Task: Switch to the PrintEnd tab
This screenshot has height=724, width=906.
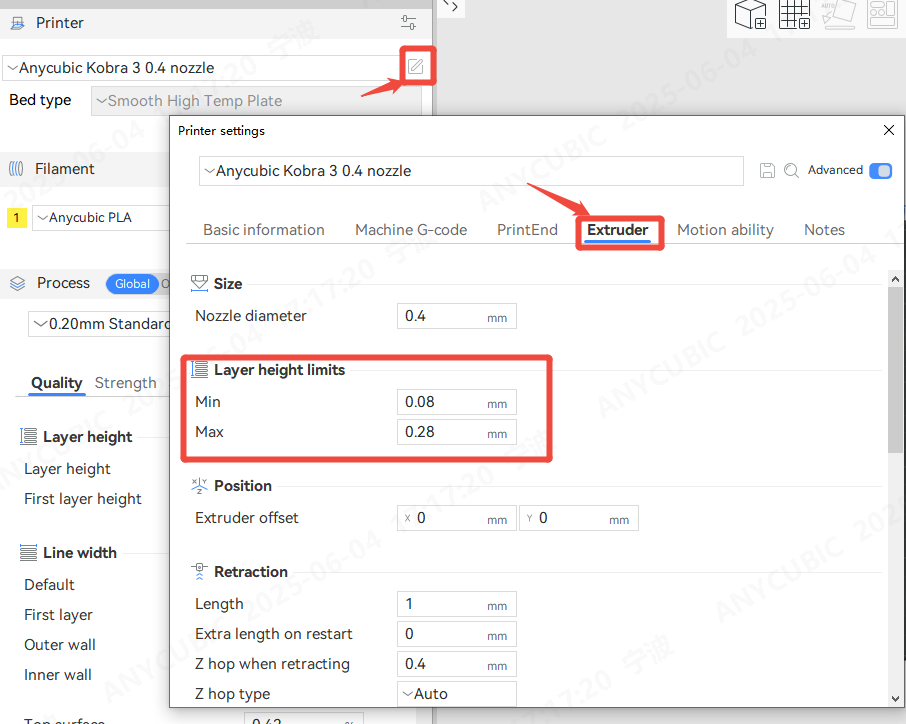Action: pos(527,230)
